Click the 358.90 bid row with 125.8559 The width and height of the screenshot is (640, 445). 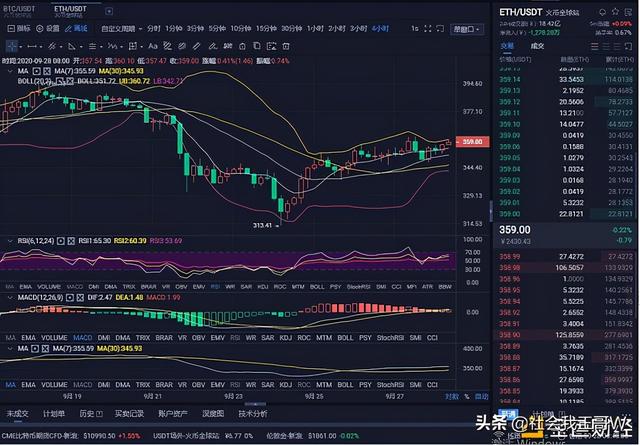point(566,335)
